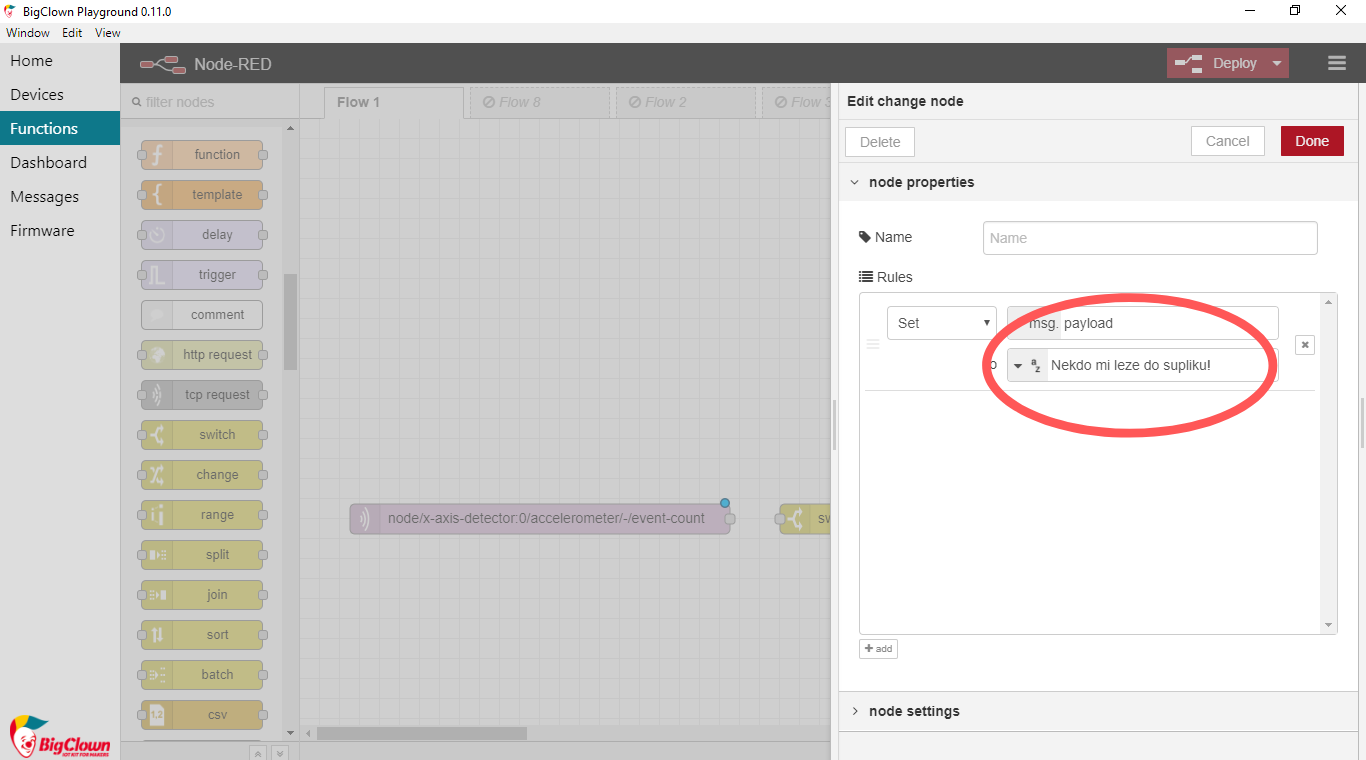The height and width of the screenshot is (760, 1366).
Task: Click the red Done button
Action: coord(1312,141)
